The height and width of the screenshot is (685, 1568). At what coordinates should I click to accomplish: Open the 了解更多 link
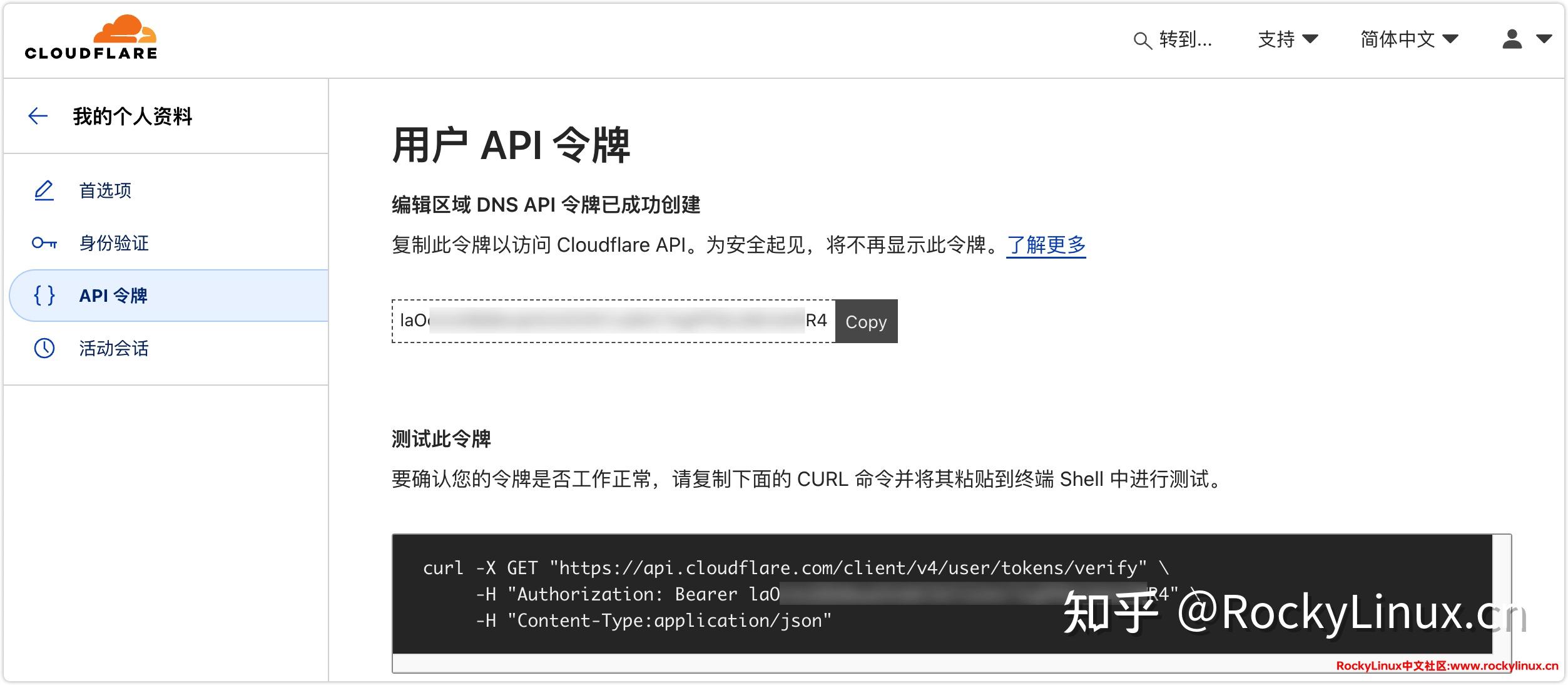[1046, 245]
